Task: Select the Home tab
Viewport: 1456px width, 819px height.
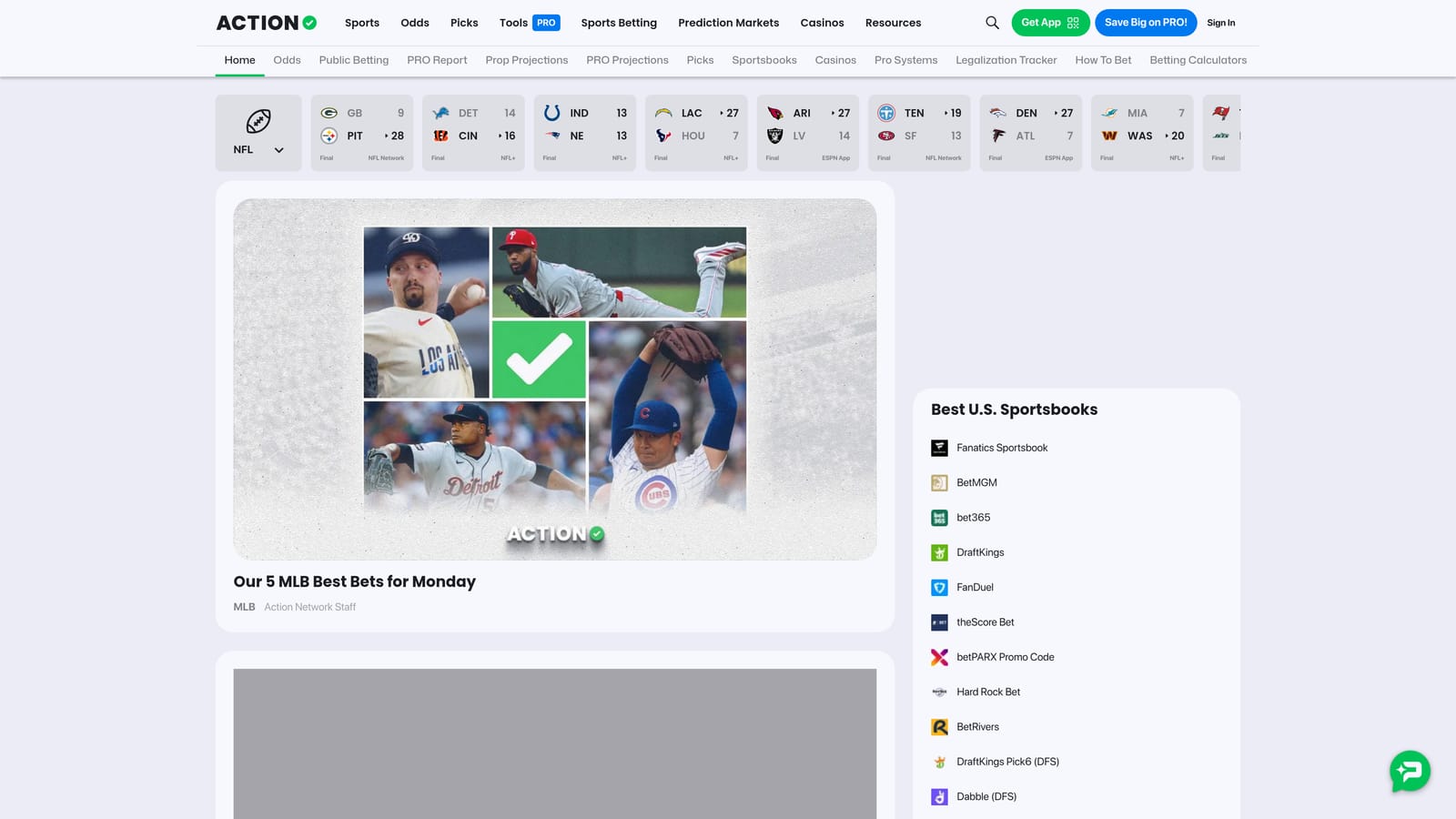Action: tap(240, 60)
